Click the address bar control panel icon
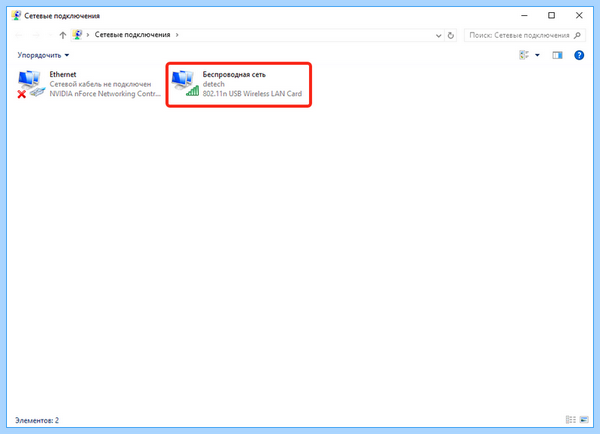Image resolution: width=600 pixels, height=434 pixels. coord(77,35)
